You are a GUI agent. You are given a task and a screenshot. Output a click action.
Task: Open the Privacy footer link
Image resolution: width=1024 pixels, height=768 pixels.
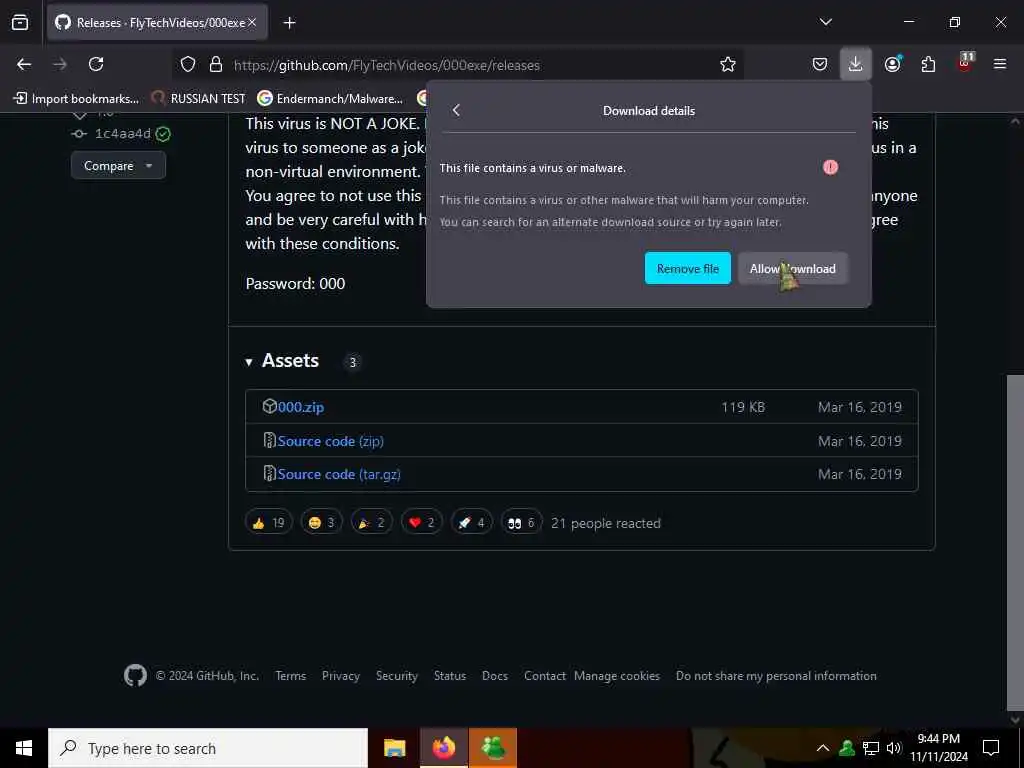pyautogui.click(x=341, y=676)
